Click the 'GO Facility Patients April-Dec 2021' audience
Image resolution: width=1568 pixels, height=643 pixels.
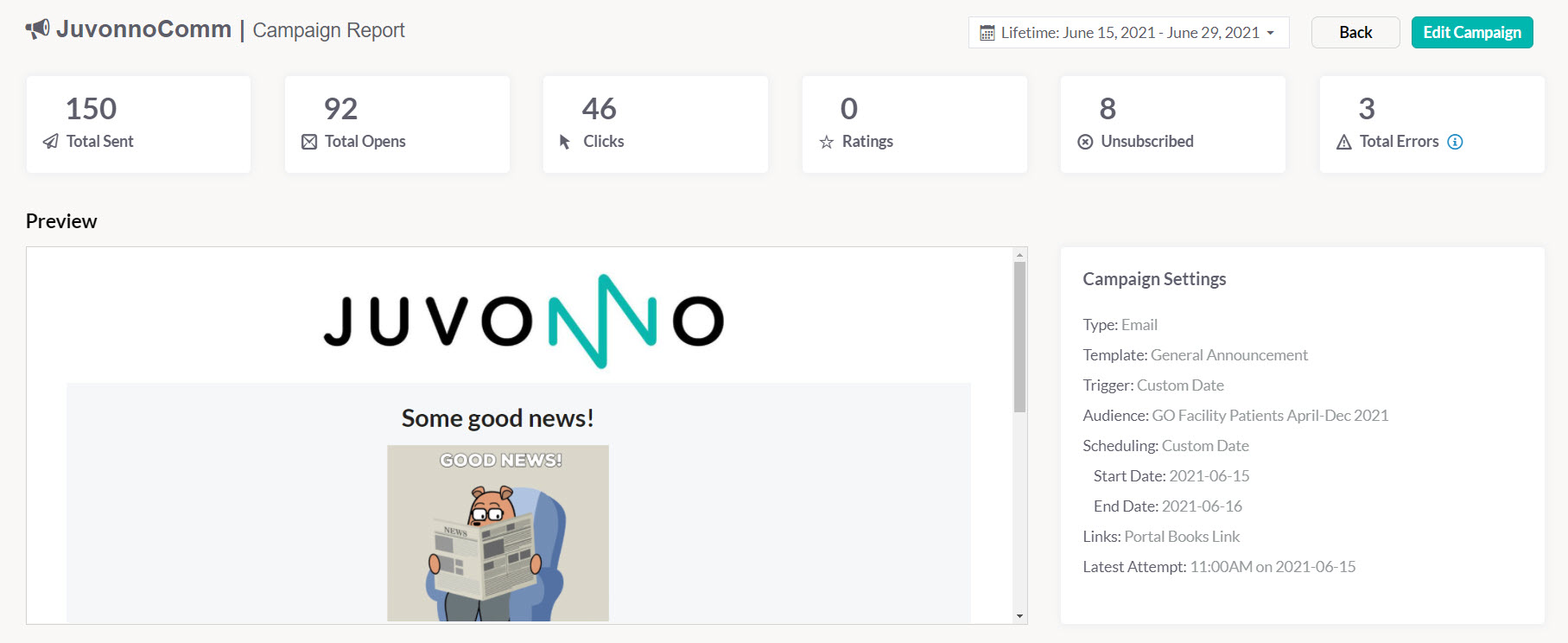tap(1270, 416)
